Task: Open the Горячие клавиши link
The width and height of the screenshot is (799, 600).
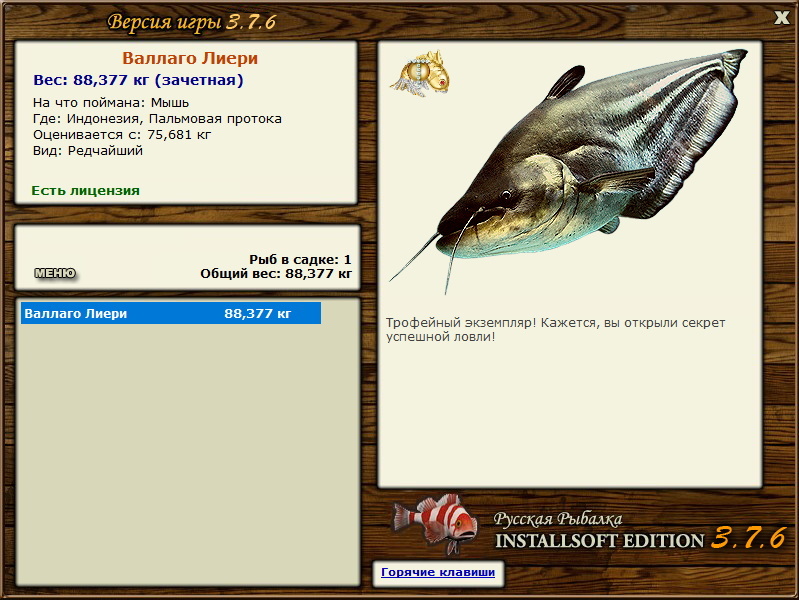Action: click(438, 572)
